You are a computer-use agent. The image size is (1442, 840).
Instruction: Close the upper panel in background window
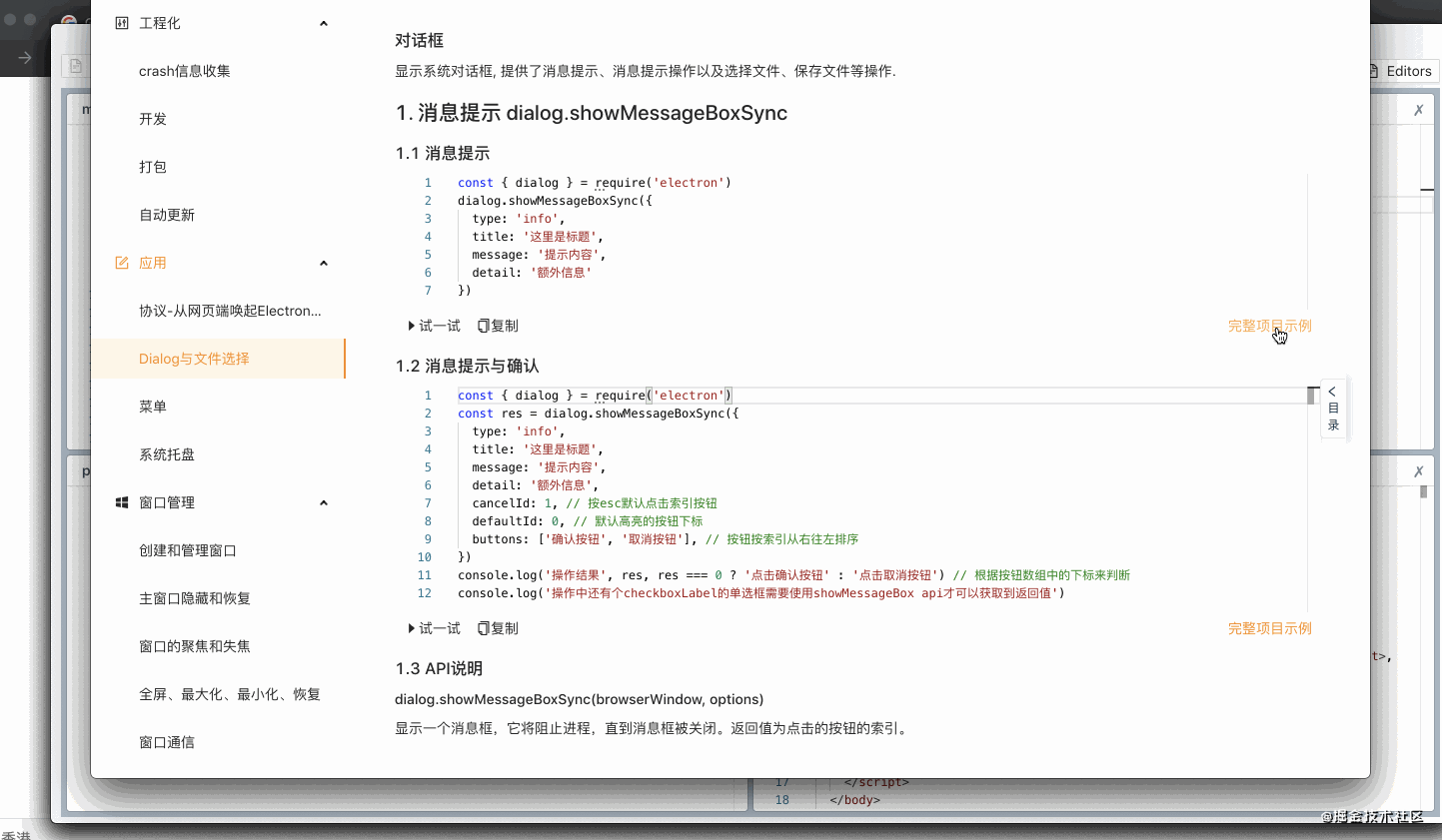point(1419,110)
